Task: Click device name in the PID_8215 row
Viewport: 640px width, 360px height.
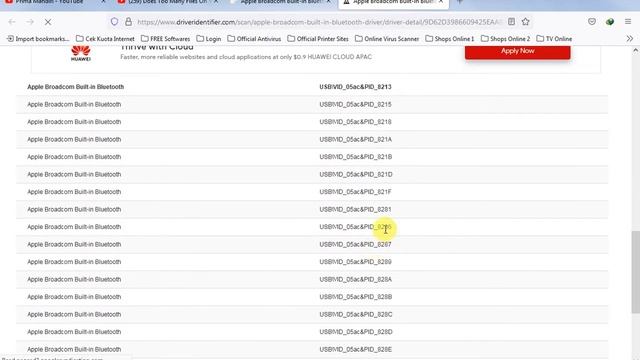Action: pos(74,104)
